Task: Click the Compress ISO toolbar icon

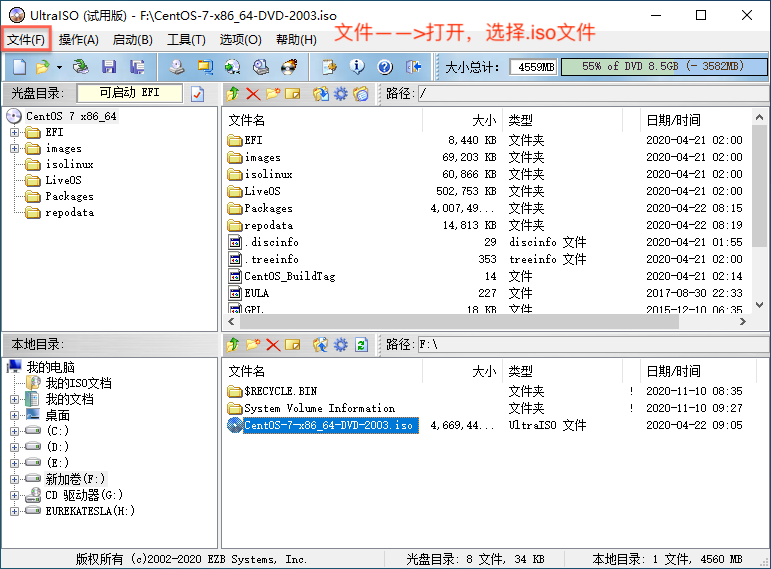Action: (x=205, y=66)
